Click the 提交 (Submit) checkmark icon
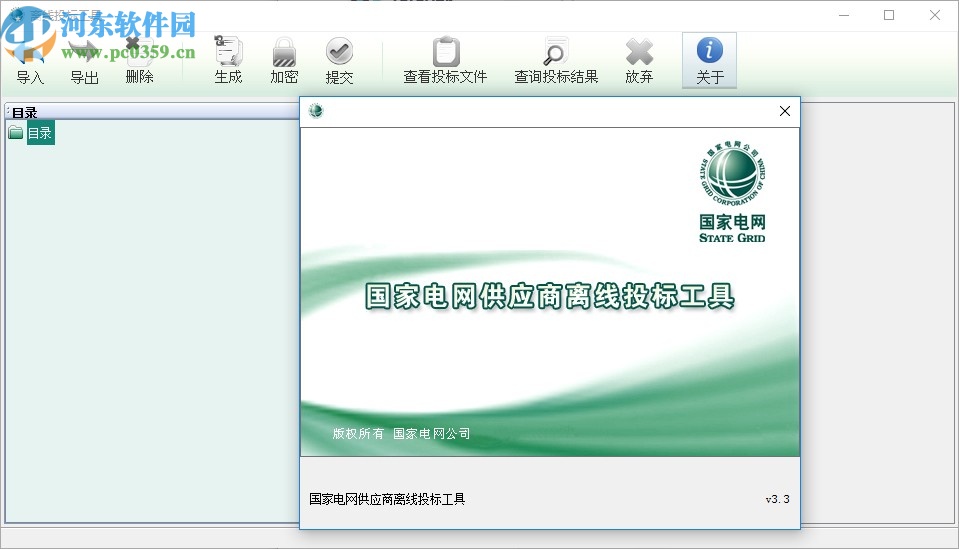Image resolution: width=959 pixels, height=549 pixels. [339, 51]
